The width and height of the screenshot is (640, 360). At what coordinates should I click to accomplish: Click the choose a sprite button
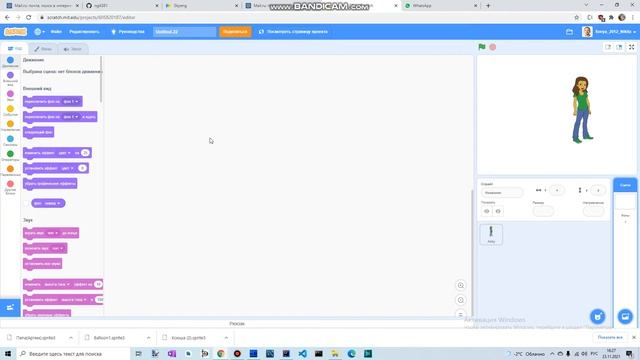[x=598, y=316]
